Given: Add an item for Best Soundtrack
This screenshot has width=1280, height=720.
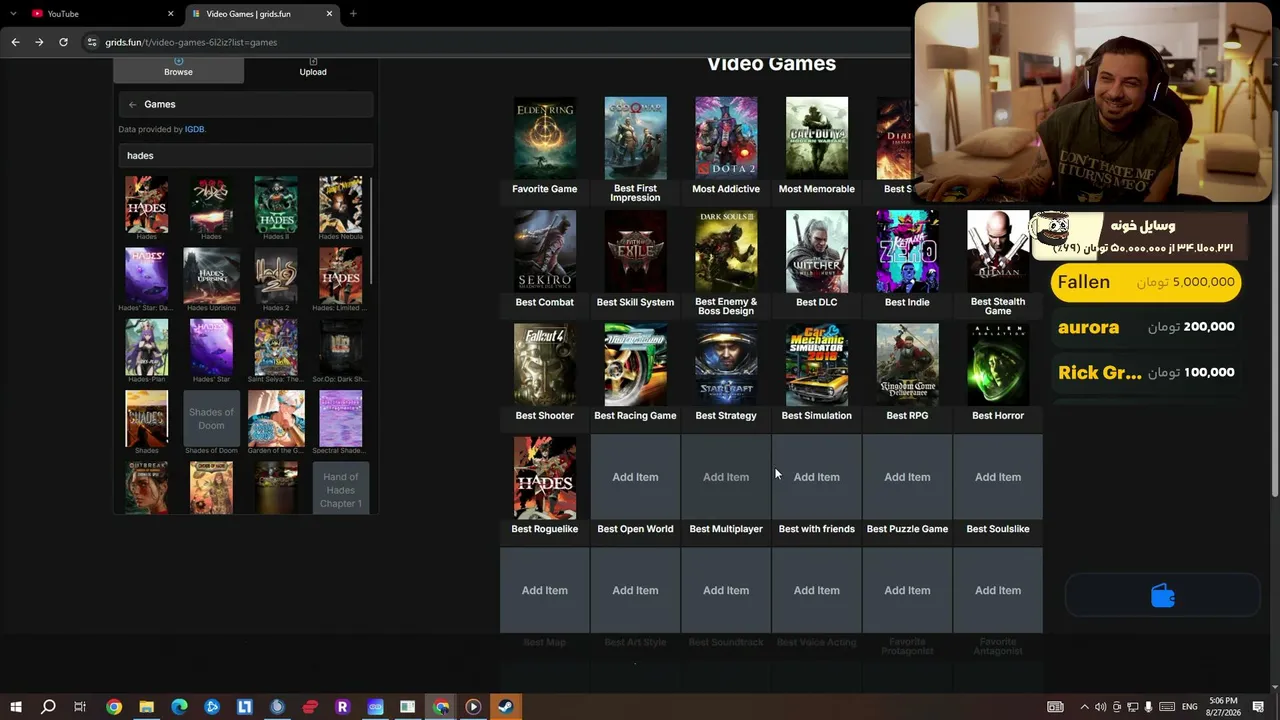Looking at the screenshot, I should click(726, 590).
